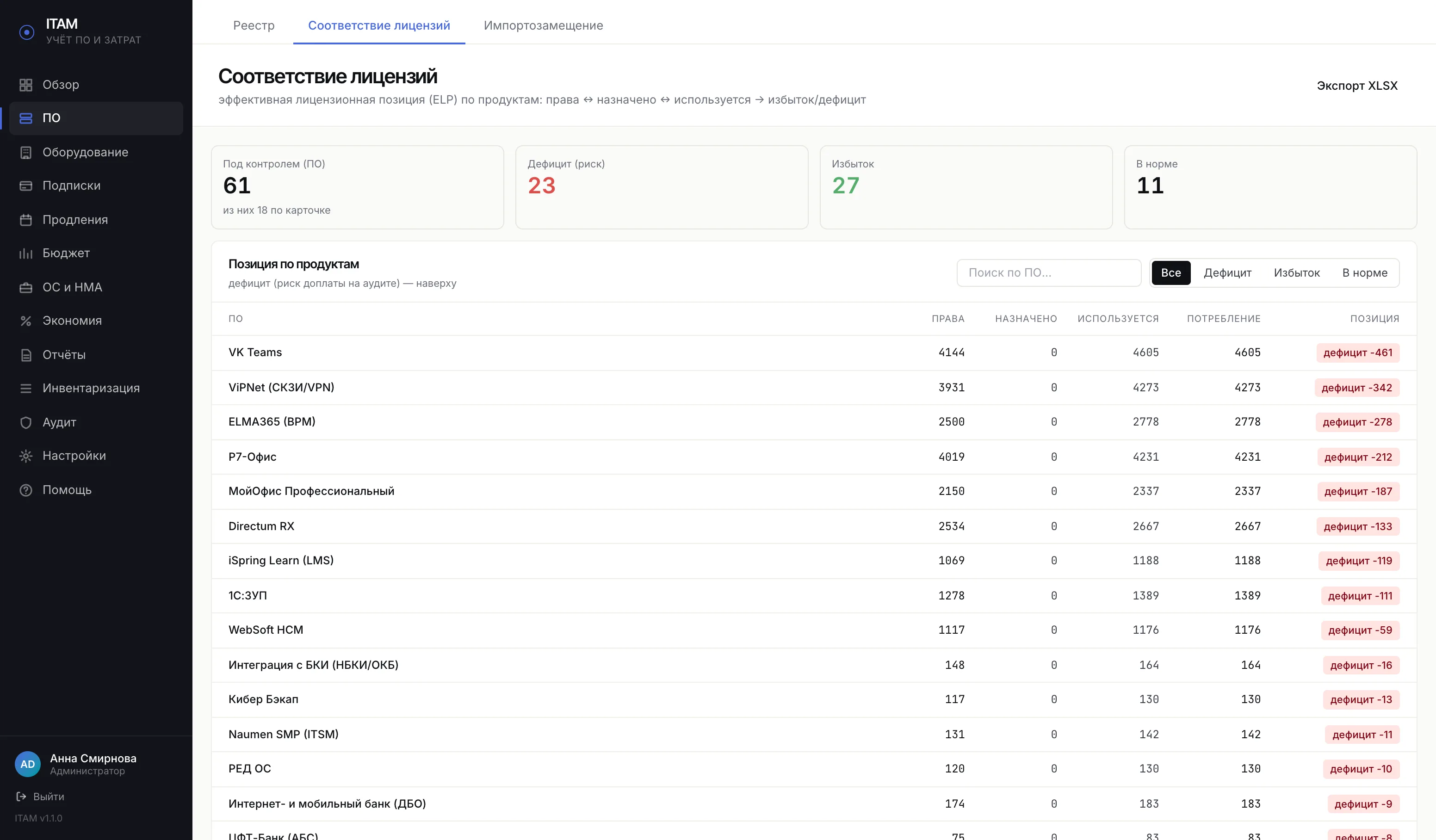Open the Directum RX row
The height and width of the screenshot is (840, 1436).
coord(814,526)
